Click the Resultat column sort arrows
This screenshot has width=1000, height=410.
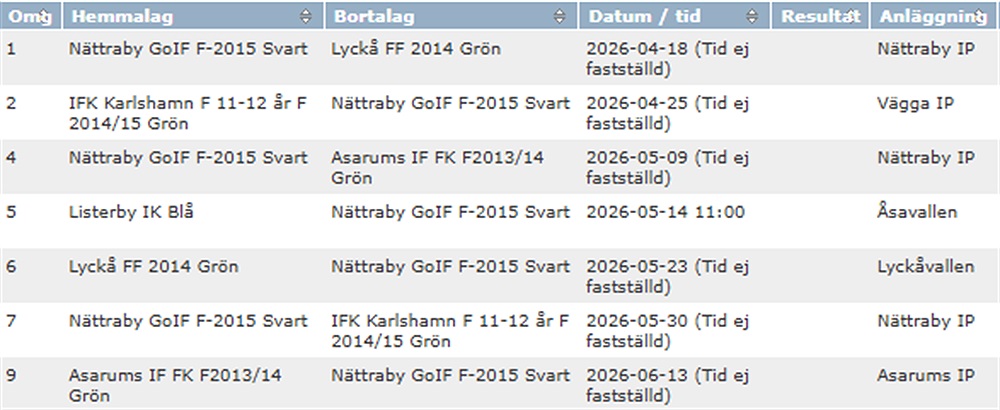(853, 16)
